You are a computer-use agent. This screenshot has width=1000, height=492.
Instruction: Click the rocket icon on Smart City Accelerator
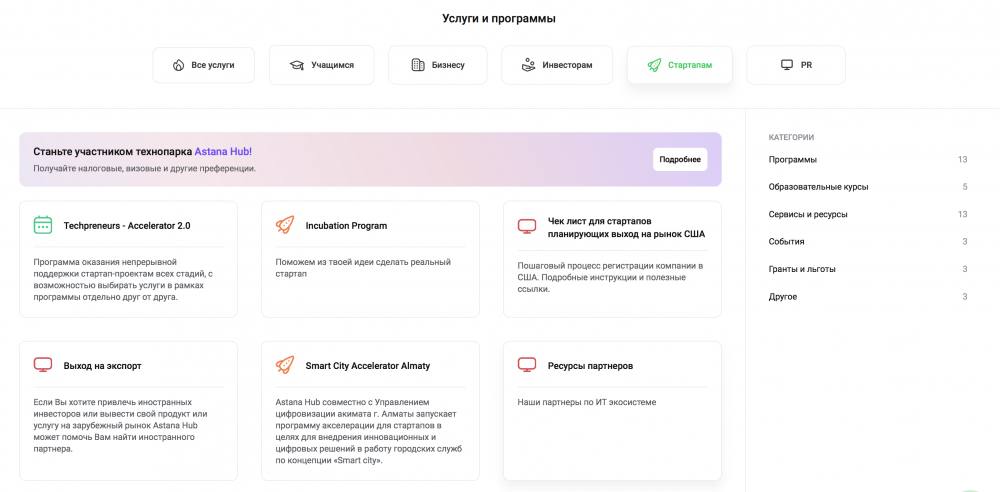284,365
